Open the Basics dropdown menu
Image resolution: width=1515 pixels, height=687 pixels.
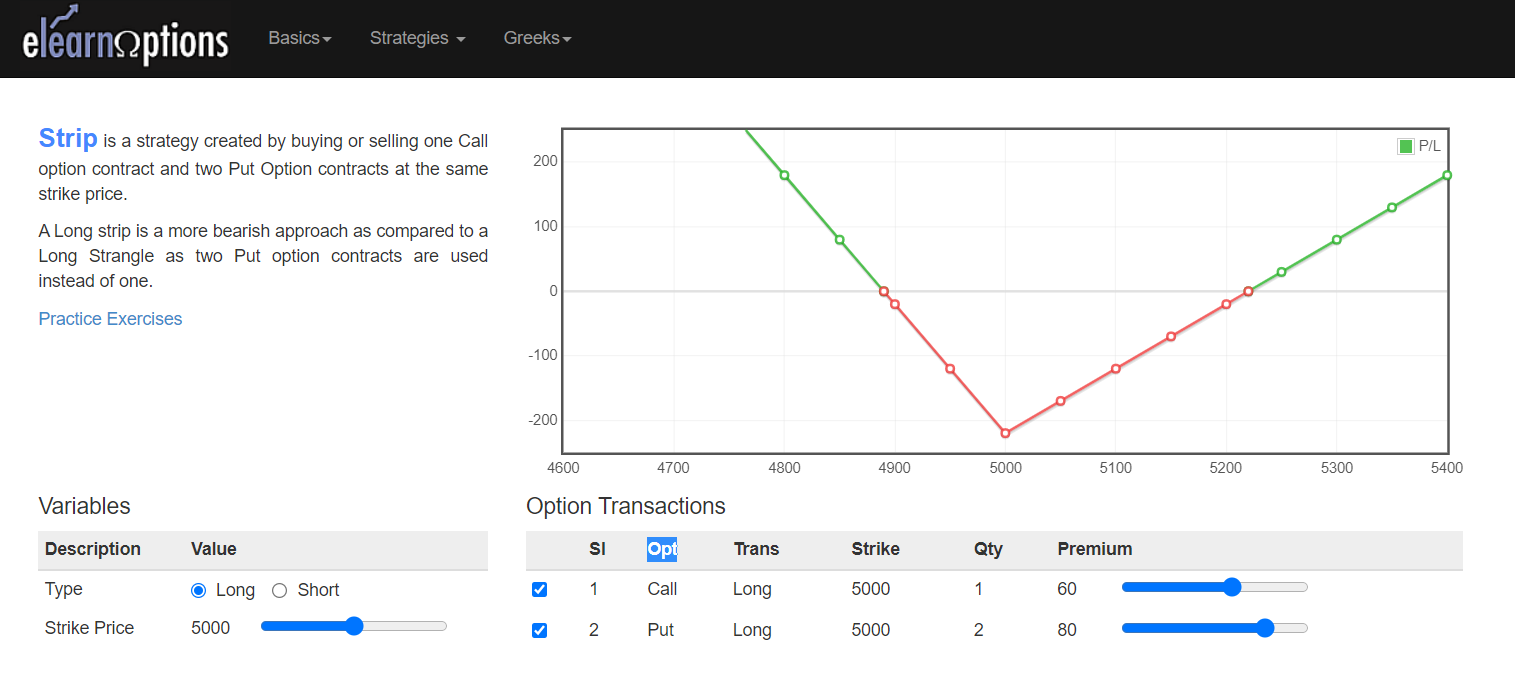pos(299,38)
